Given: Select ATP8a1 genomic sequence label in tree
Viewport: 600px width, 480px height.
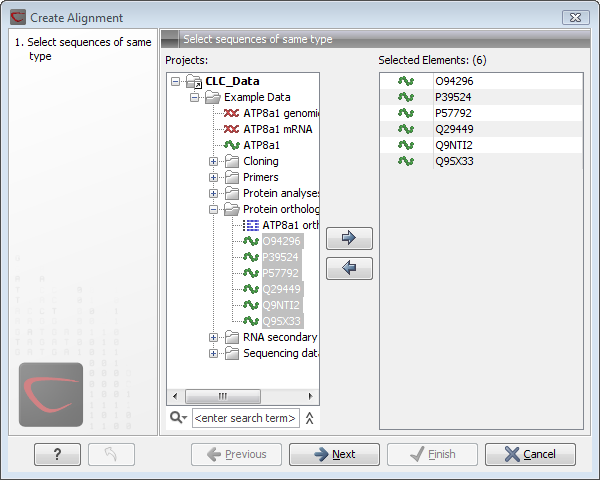Looking at the screenshot, I should 281,113.
